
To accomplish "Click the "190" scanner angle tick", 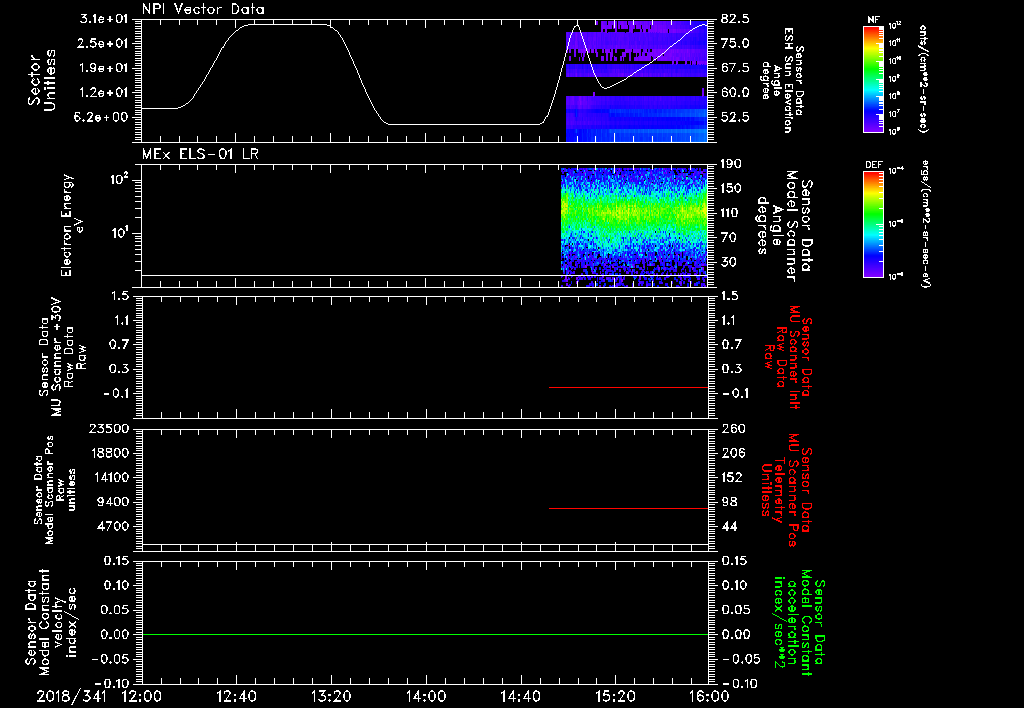I will tap(731, 165).
